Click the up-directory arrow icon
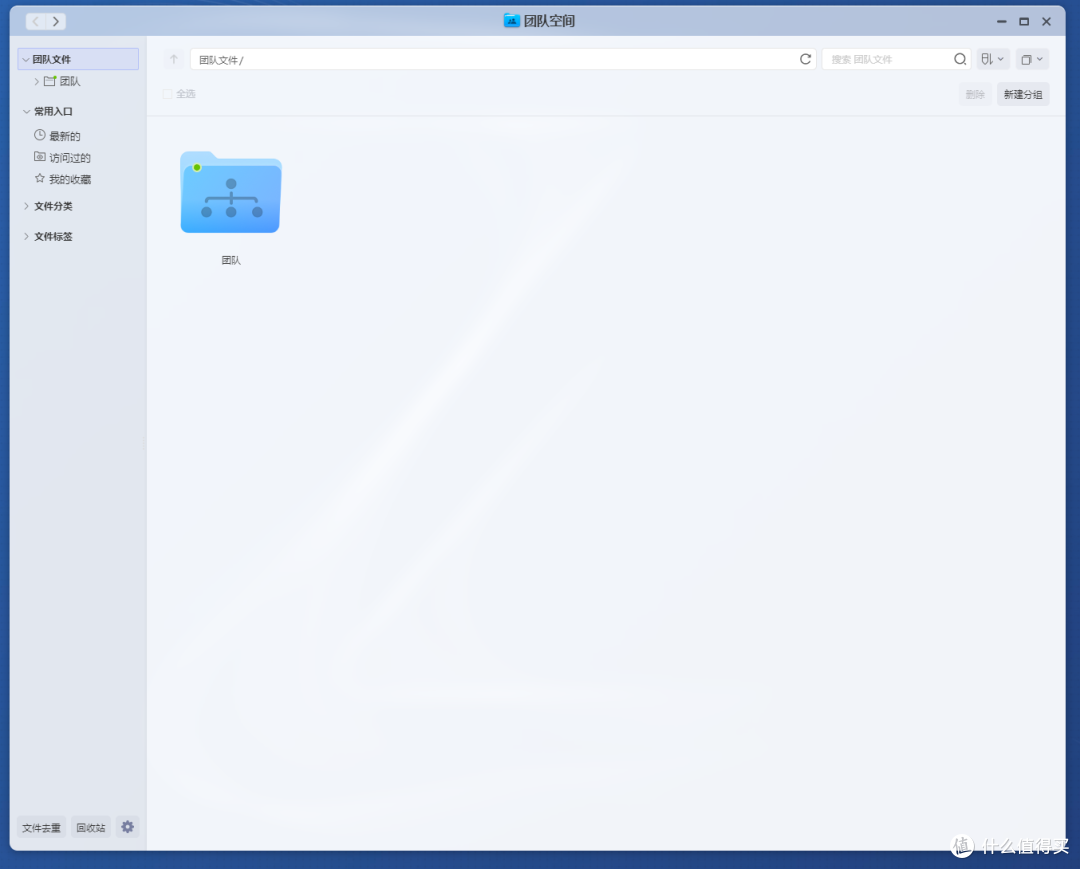The width and height of the screenshot is (1080, 869). click(174, 59)
